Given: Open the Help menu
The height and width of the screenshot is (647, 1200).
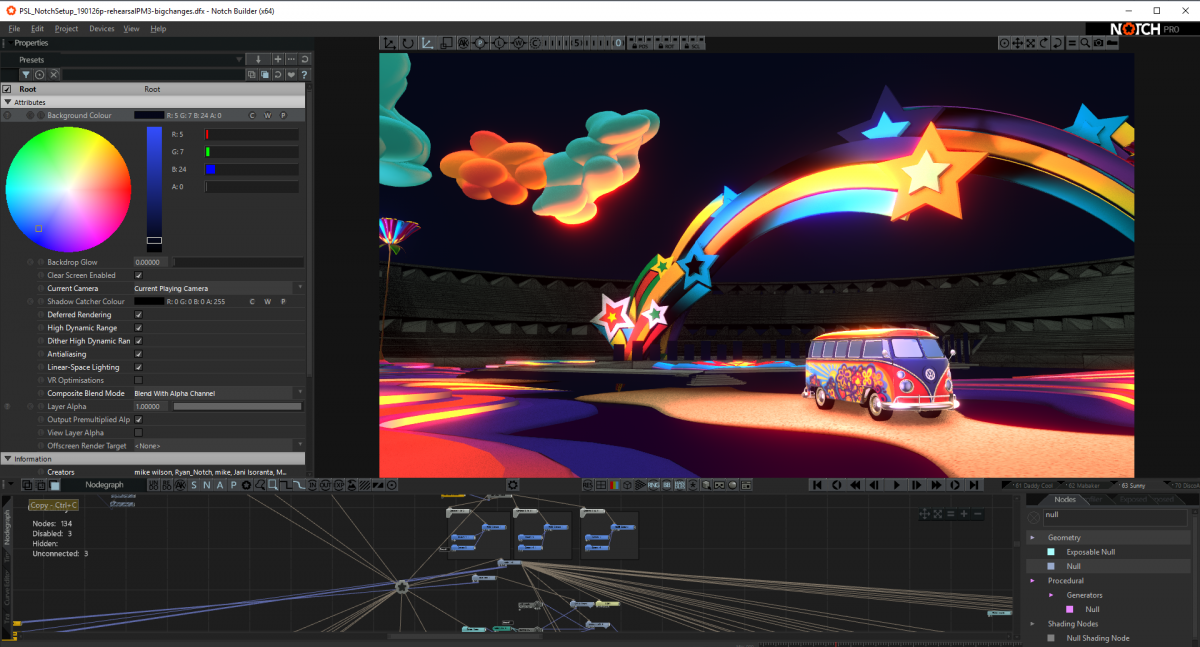Looking at the screenshot, I should (158, 29).
